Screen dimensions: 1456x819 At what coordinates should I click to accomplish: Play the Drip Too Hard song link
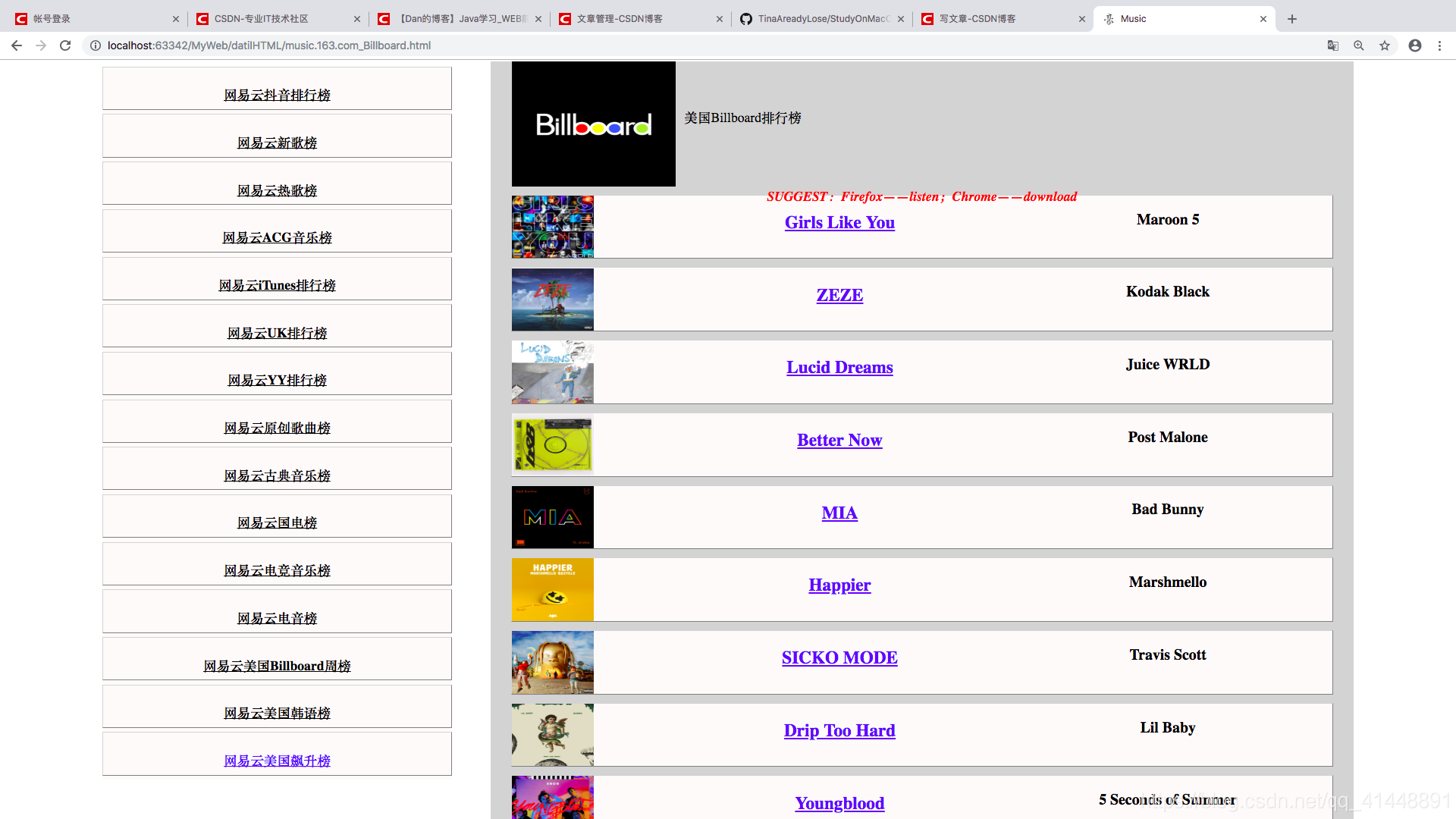[x=839, y=730]
